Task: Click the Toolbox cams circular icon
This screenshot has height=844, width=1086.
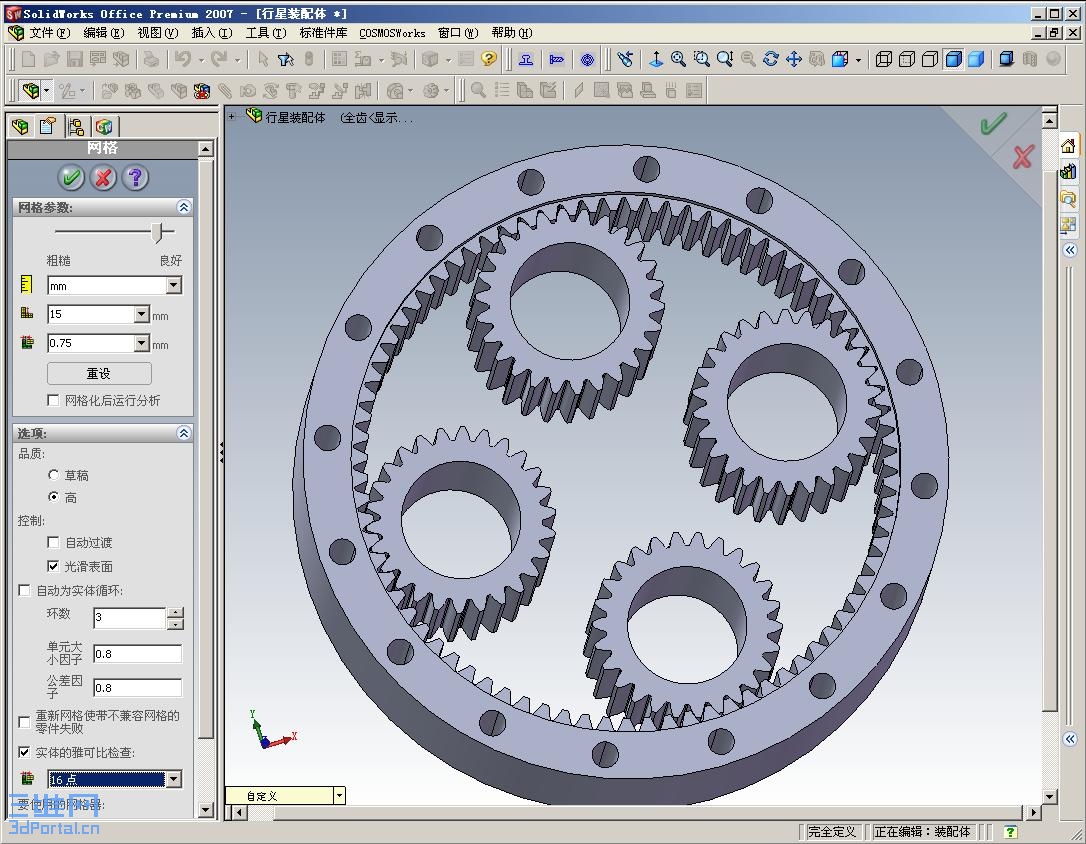Action: [x=587, y=60]
